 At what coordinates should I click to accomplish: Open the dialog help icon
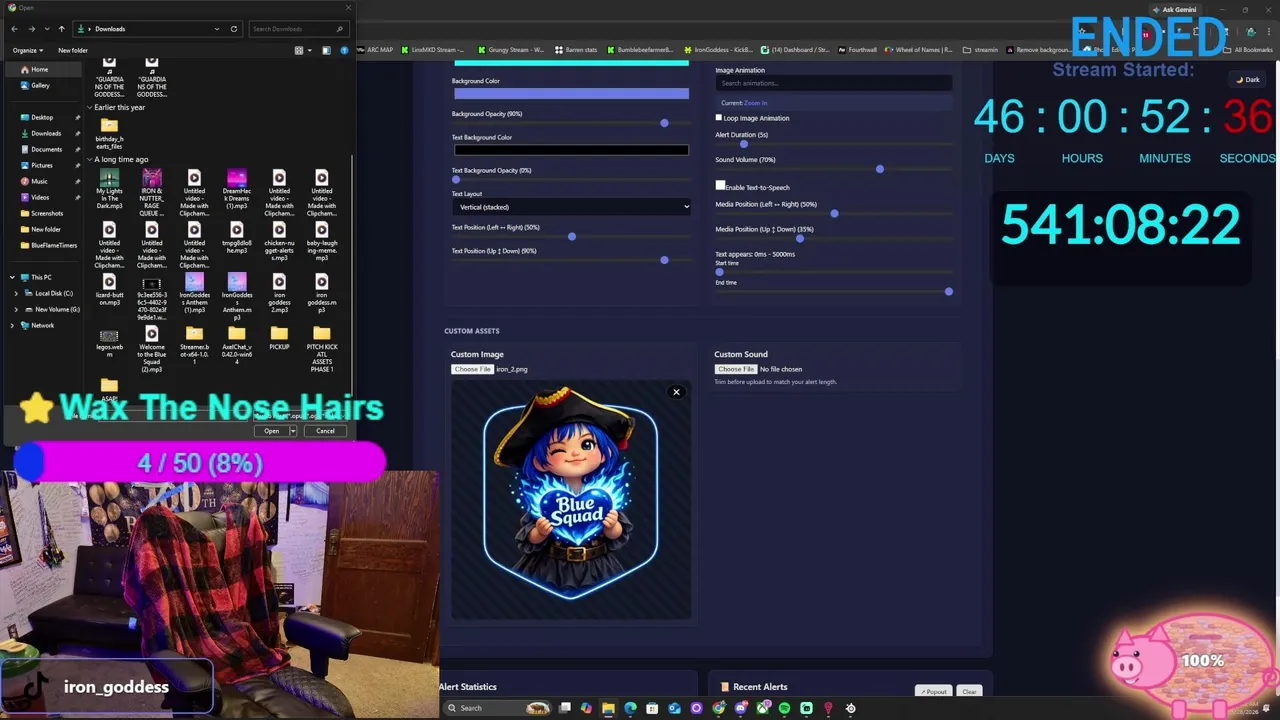tap(345, 50)
